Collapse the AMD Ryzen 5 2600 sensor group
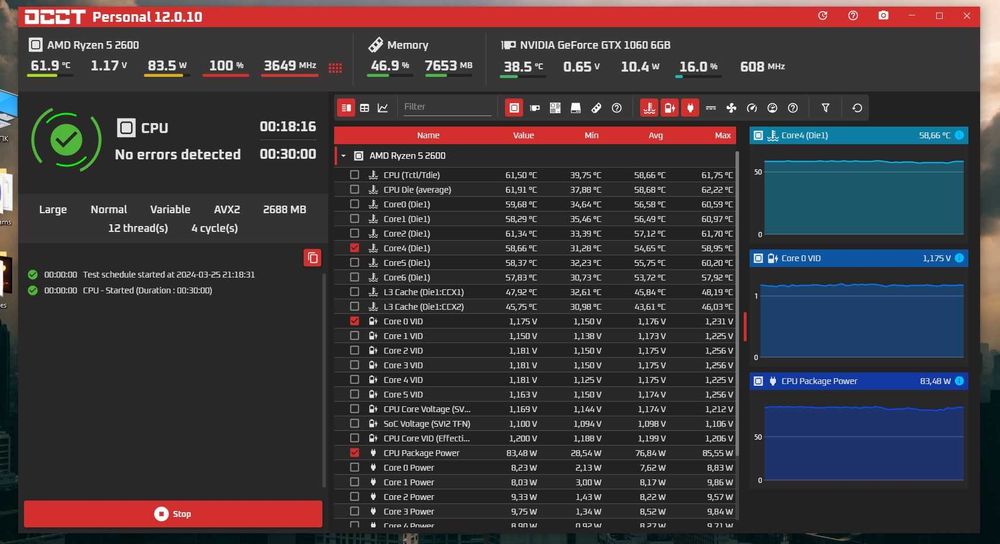The width and height of the screenshot is (1000, 544). tap(343, 156)
